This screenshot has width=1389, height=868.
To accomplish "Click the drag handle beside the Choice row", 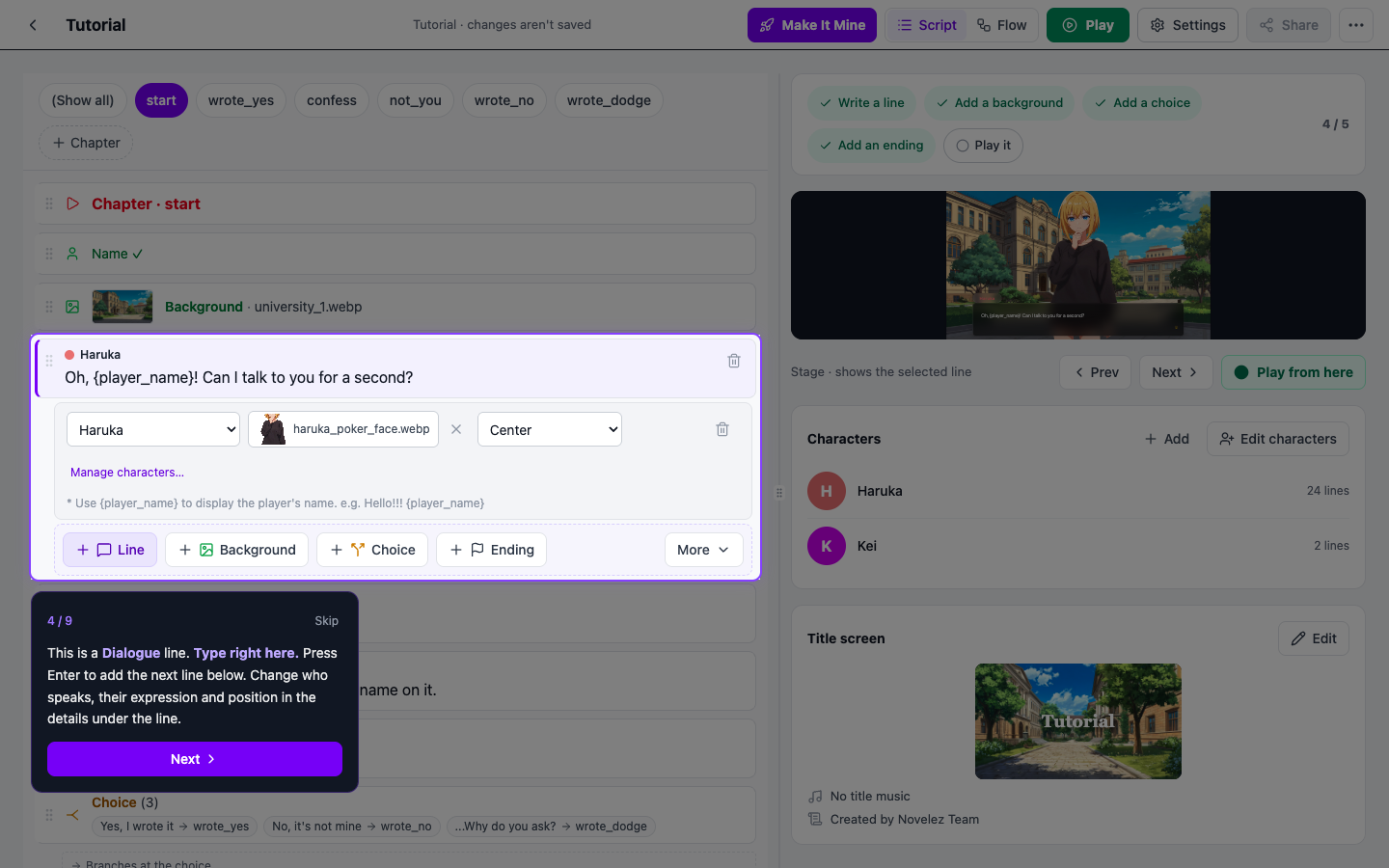I will click(49, 815).
